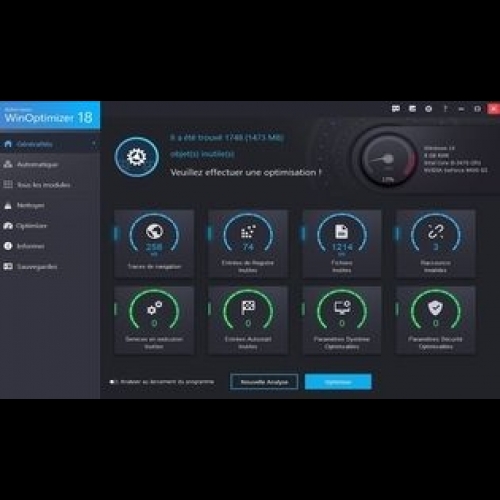Screen dimensions: 500x500
Task: Click the Nettoyer cleaning icon in sidebar
Action: tap(8, 205)
